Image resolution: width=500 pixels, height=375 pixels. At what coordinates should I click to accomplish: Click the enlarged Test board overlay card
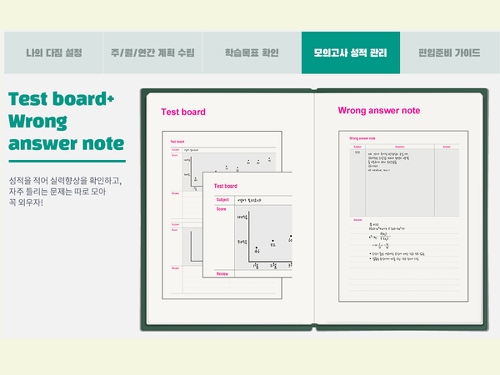[x=247, y=225]
